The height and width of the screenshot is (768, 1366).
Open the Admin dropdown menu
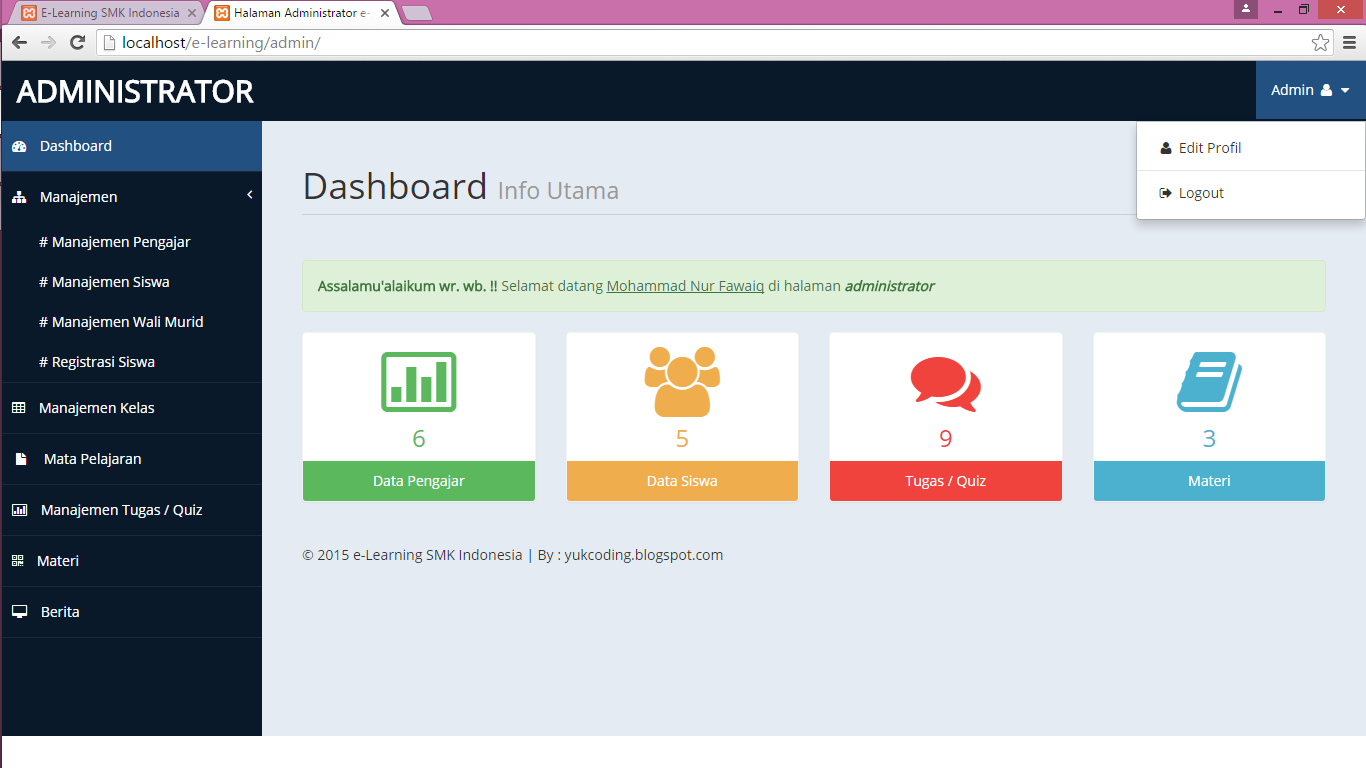point(1308,89)
